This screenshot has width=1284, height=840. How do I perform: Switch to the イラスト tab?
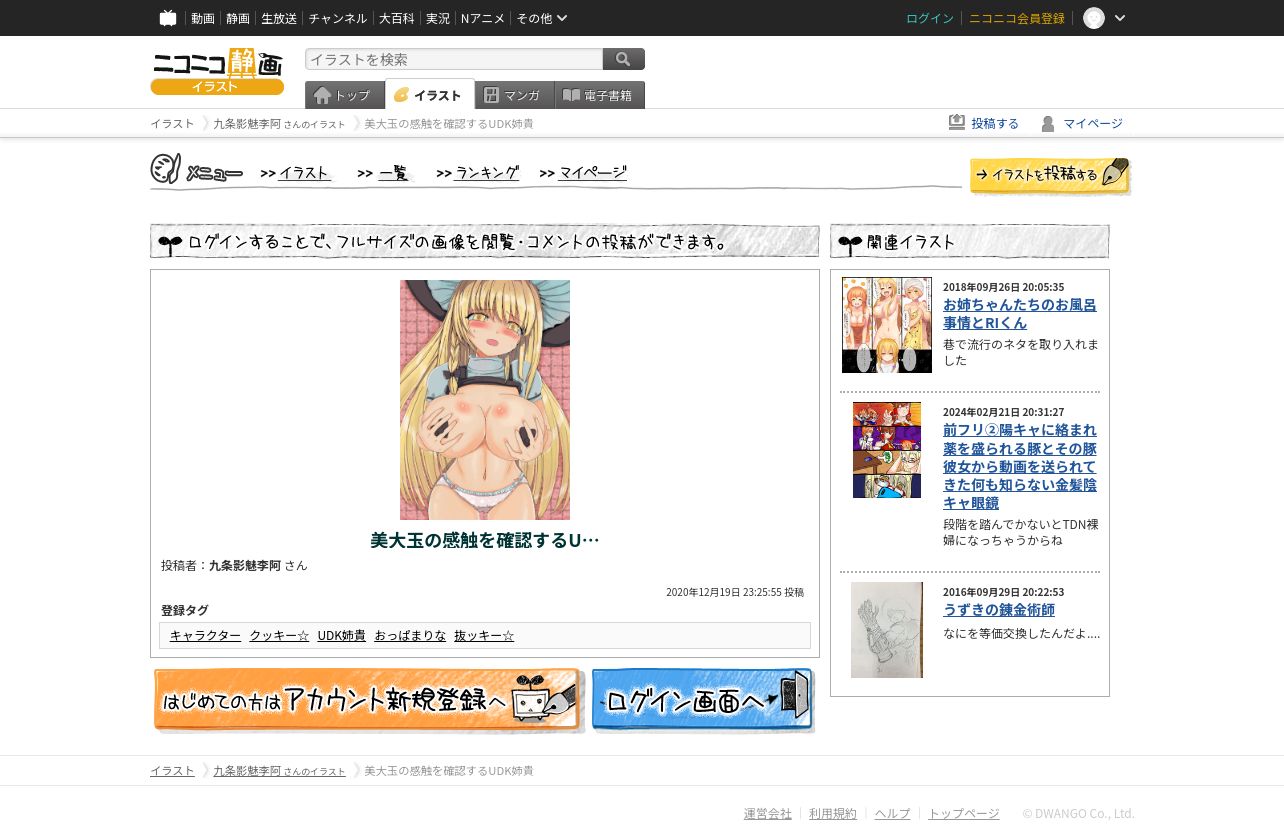[x=430, y=95]
